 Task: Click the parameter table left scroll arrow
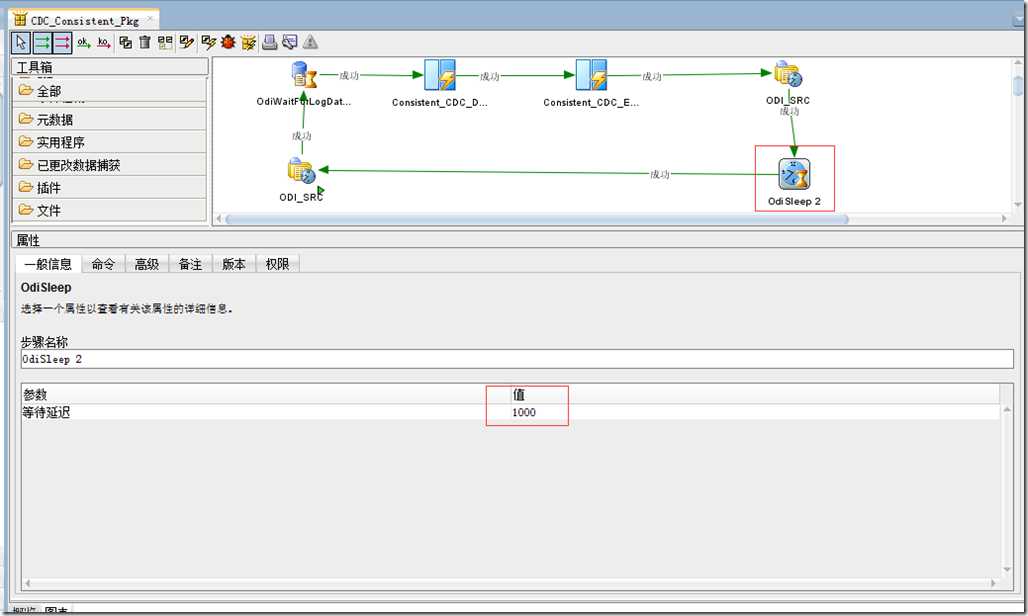click(27, 583)
